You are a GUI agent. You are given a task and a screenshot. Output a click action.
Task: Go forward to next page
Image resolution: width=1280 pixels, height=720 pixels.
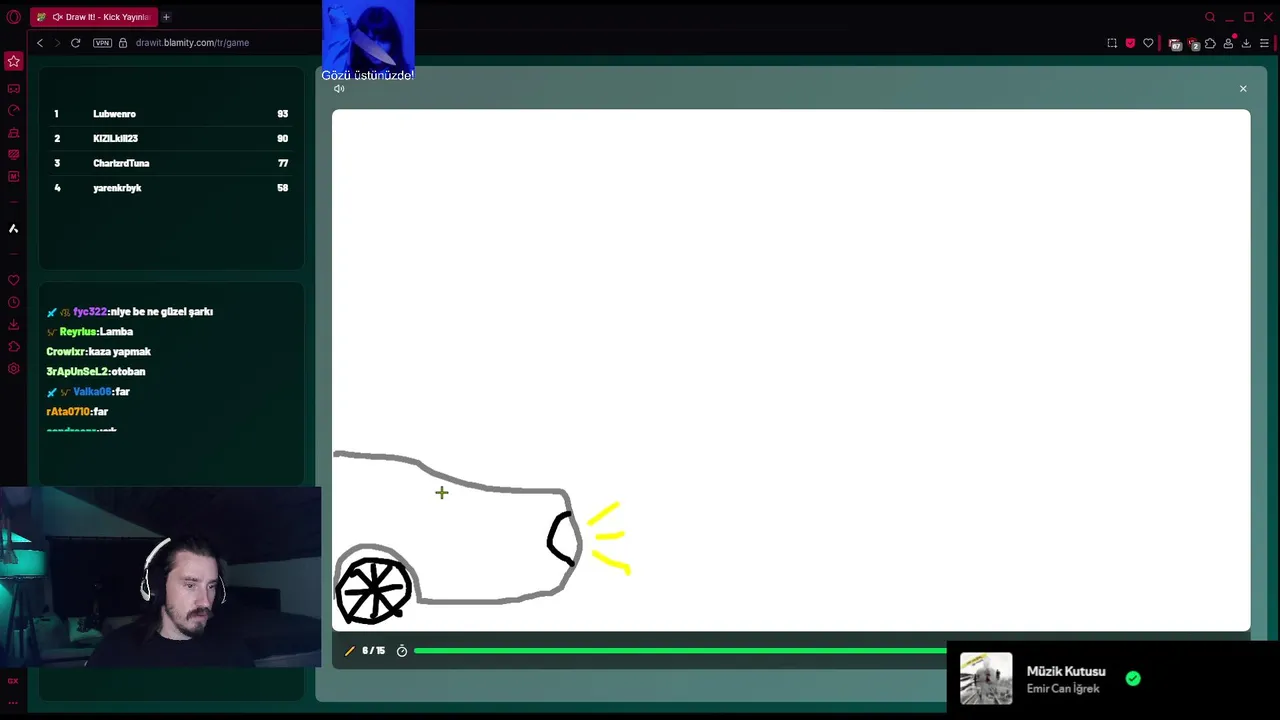click(x=57, y=43)
